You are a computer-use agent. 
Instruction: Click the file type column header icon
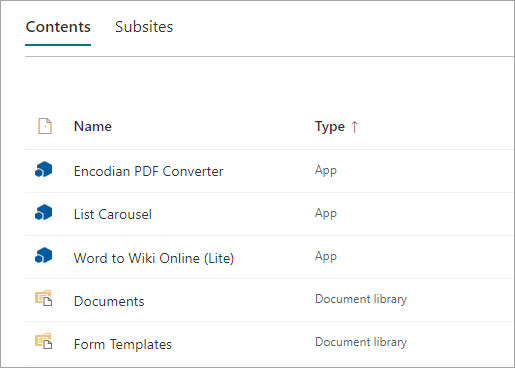[45, 126]
